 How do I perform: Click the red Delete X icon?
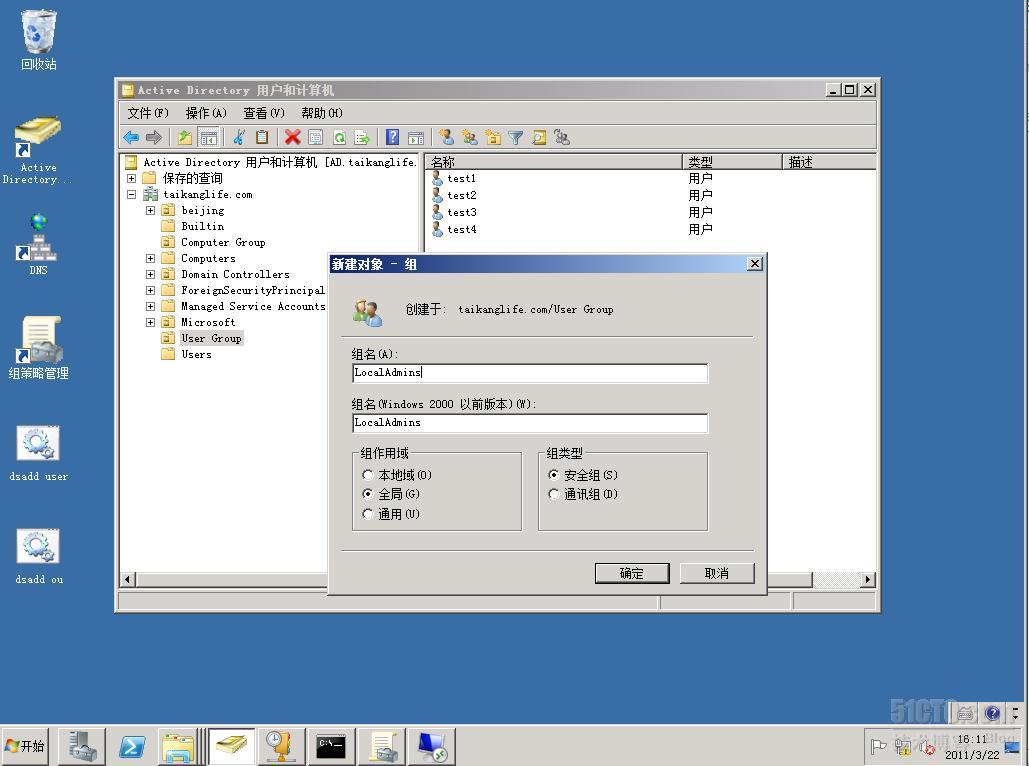[293, 137]
